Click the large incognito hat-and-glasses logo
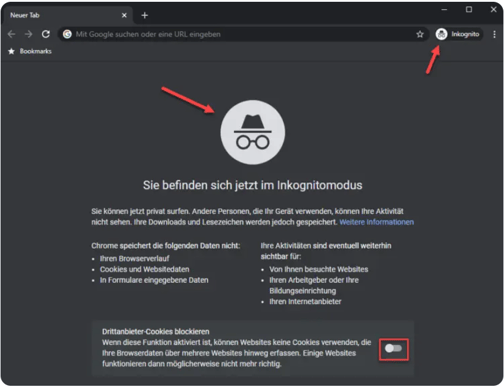Image resolution: width=504 pixels, height=387 pixels. click(x=253, y=132)
